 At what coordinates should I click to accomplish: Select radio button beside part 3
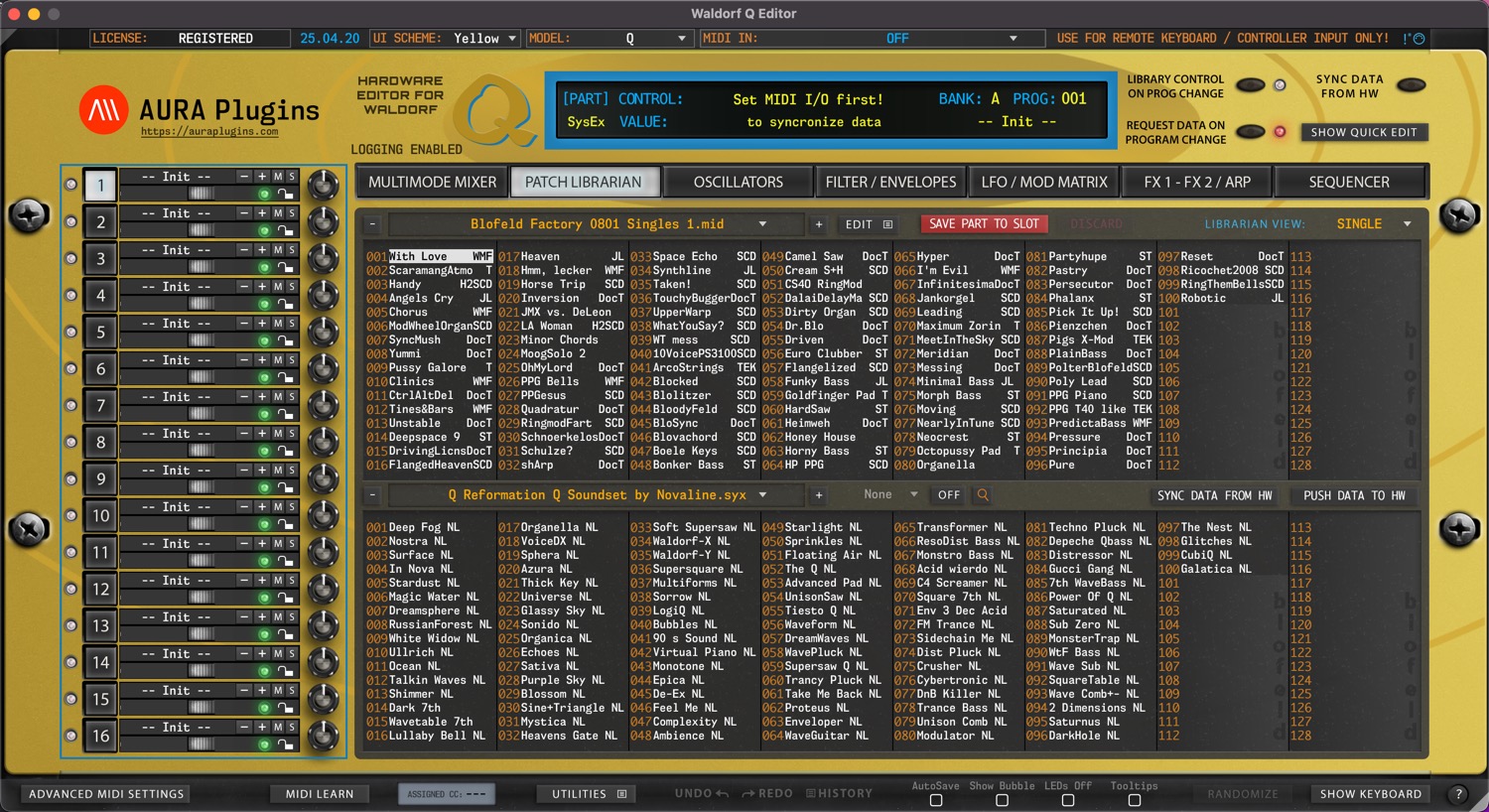(x=70, y=258)
